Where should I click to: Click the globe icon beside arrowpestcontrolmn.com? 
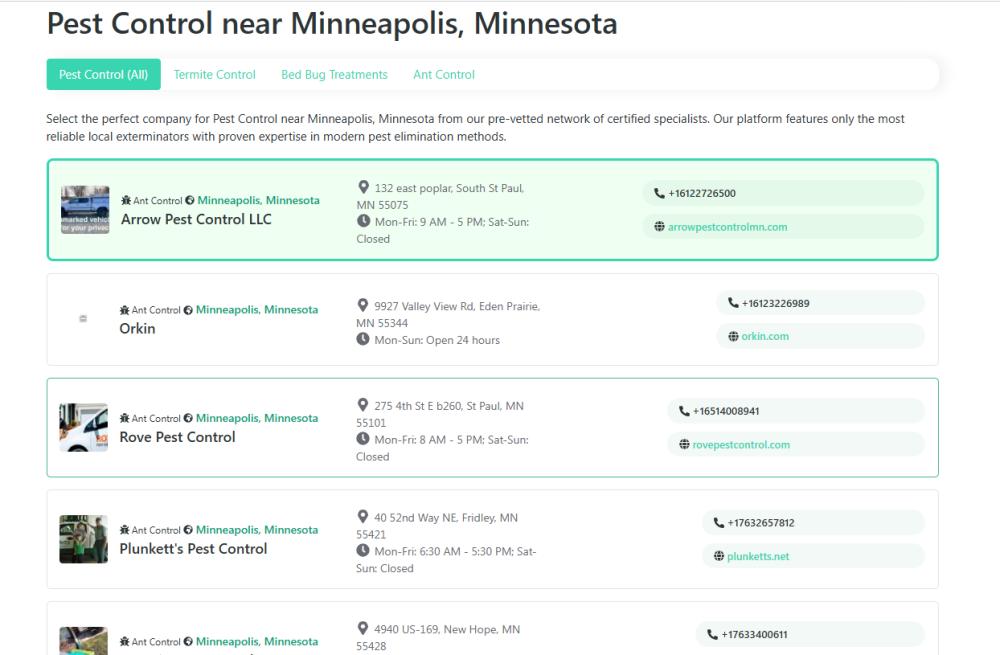coord(659,227)
